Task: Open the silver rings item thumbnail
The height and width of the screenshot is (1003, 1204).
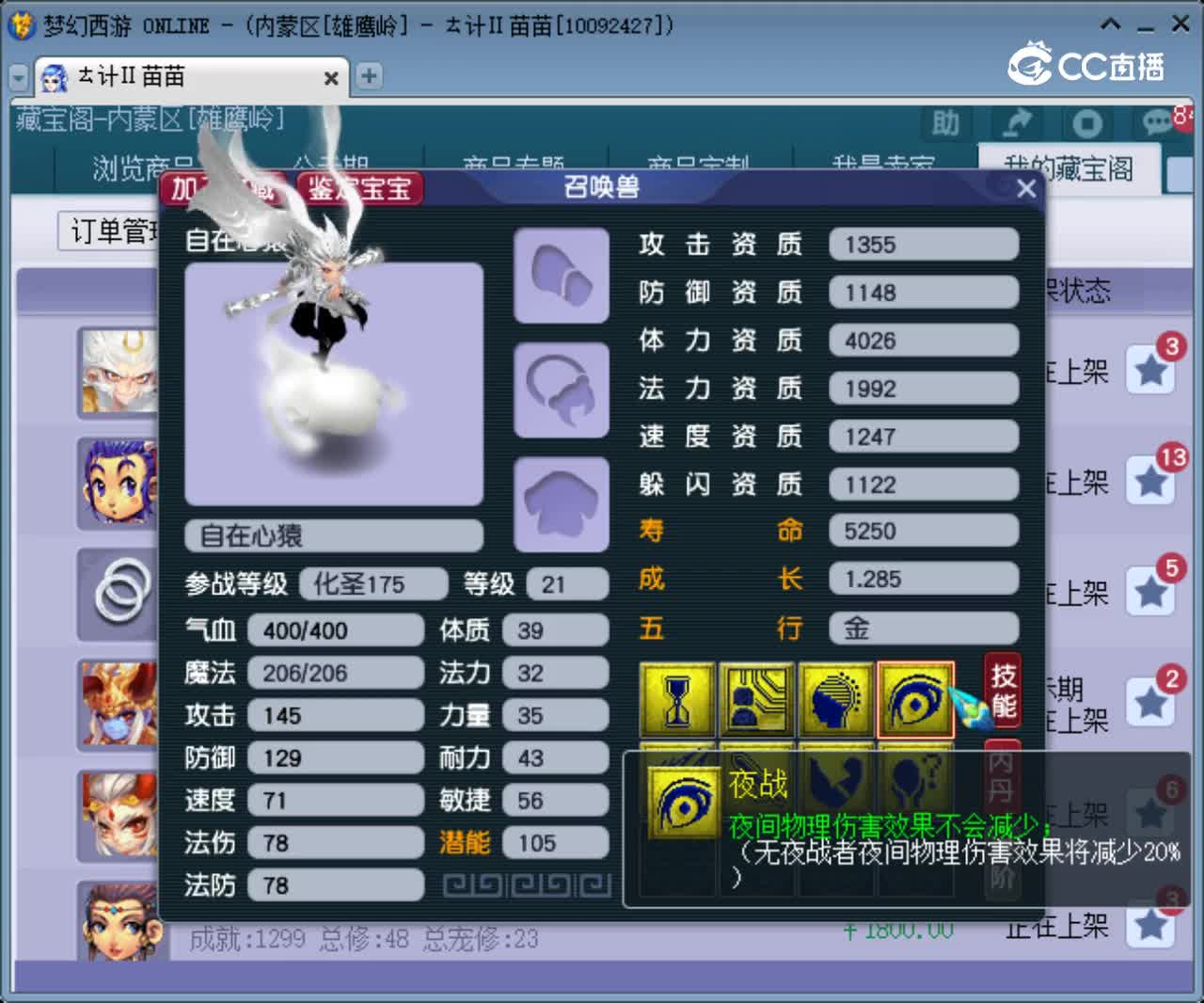Action: [118, 594]
